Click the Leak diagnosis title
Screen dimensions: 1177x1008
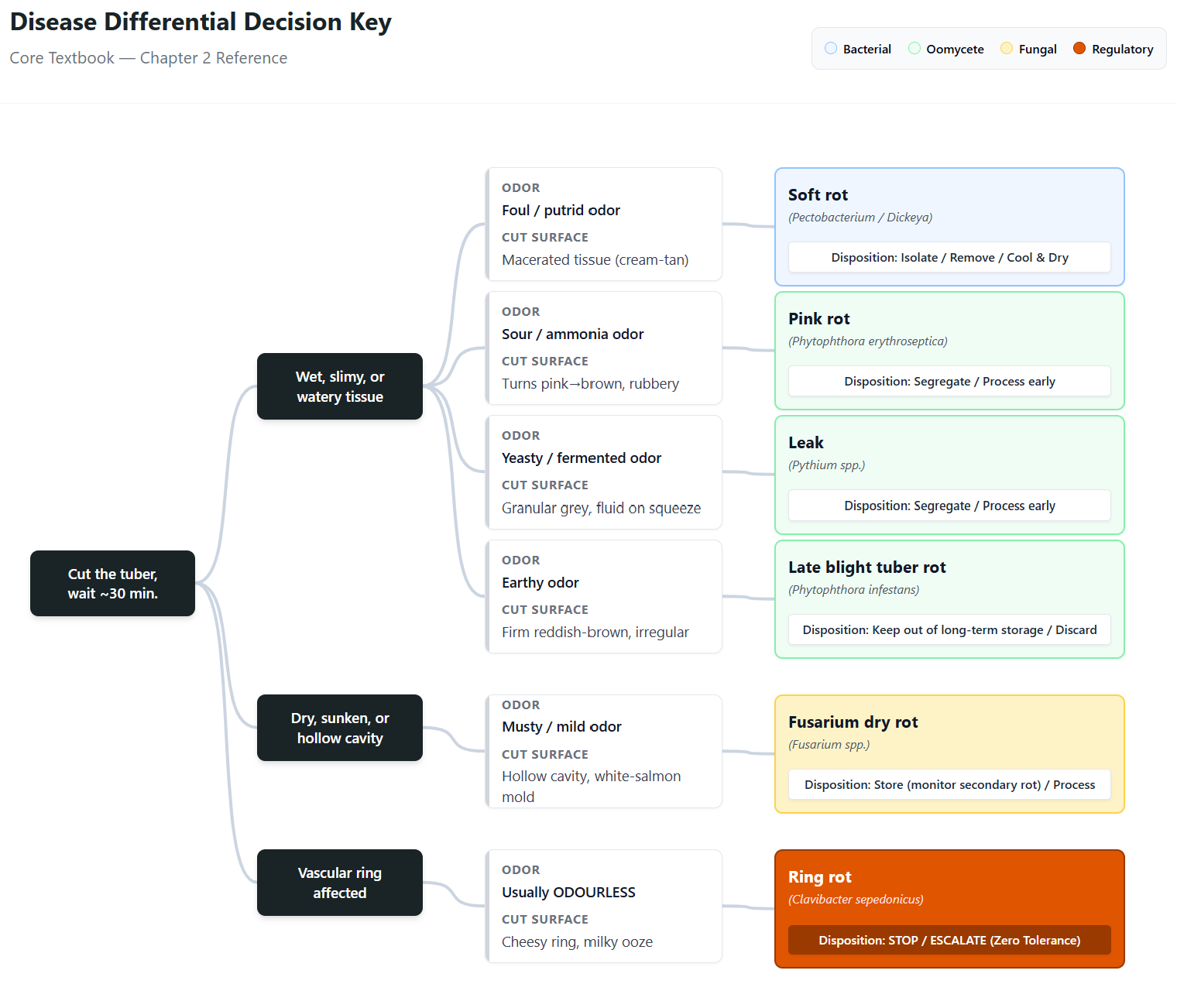[x=805, y=443]
